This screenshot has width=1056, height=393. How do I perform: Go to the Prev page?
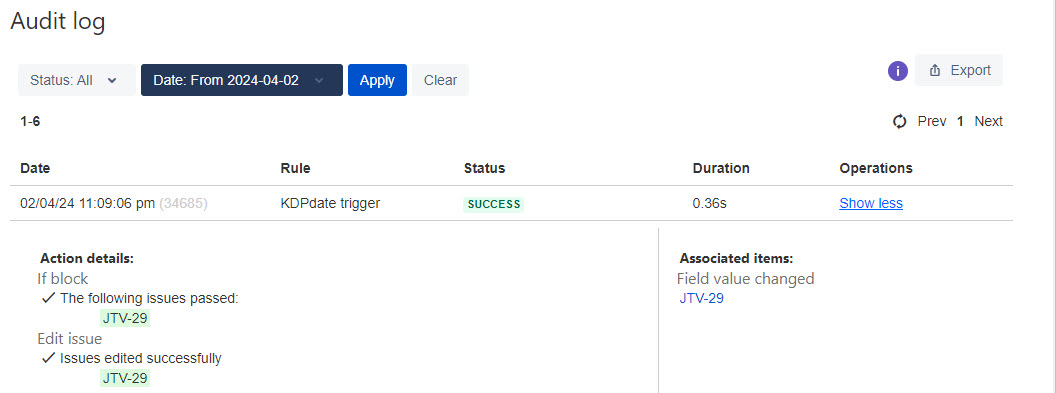[932, 122]
